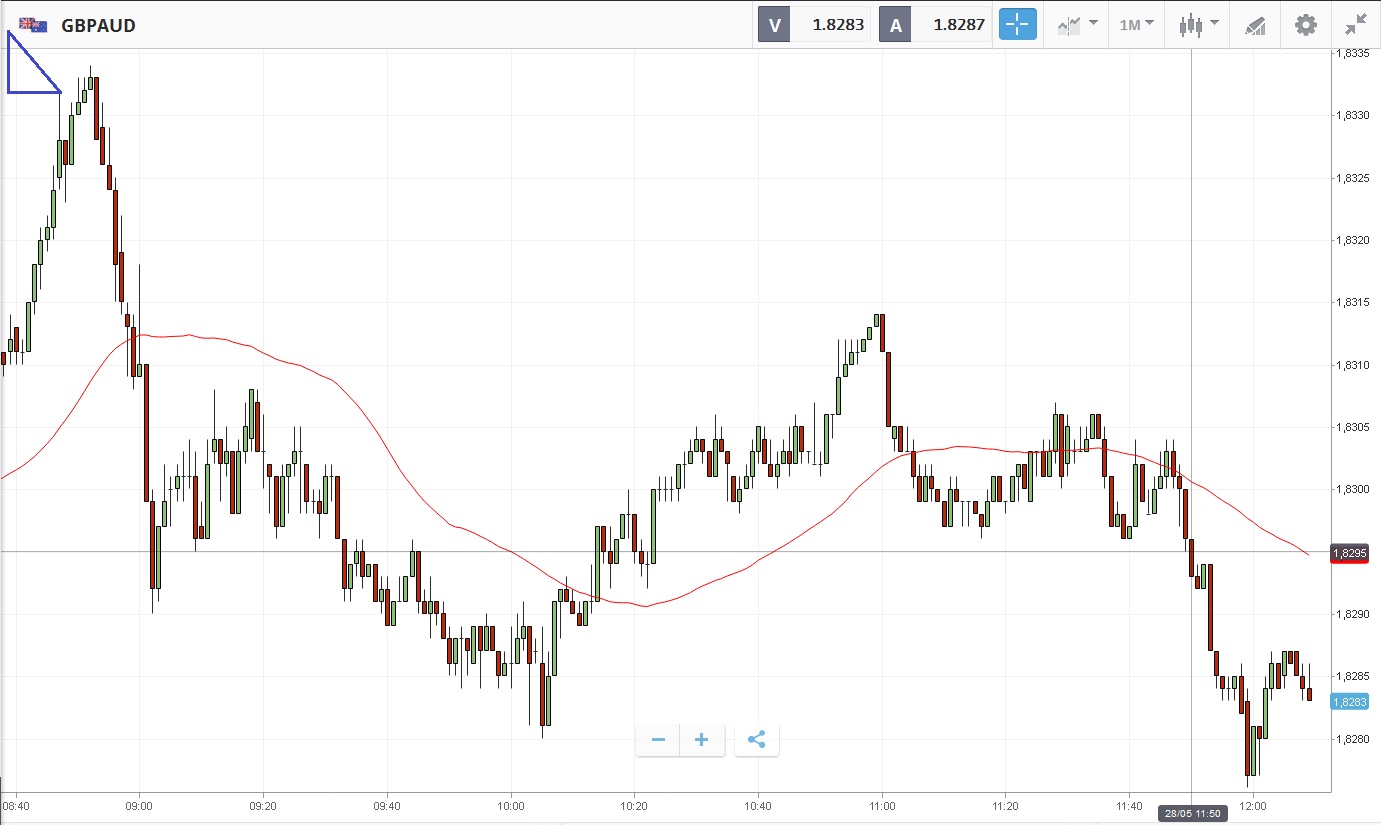Zoom out with the minus button
The width and height of the screenshot is (1381, 825).
coord(658,740)
